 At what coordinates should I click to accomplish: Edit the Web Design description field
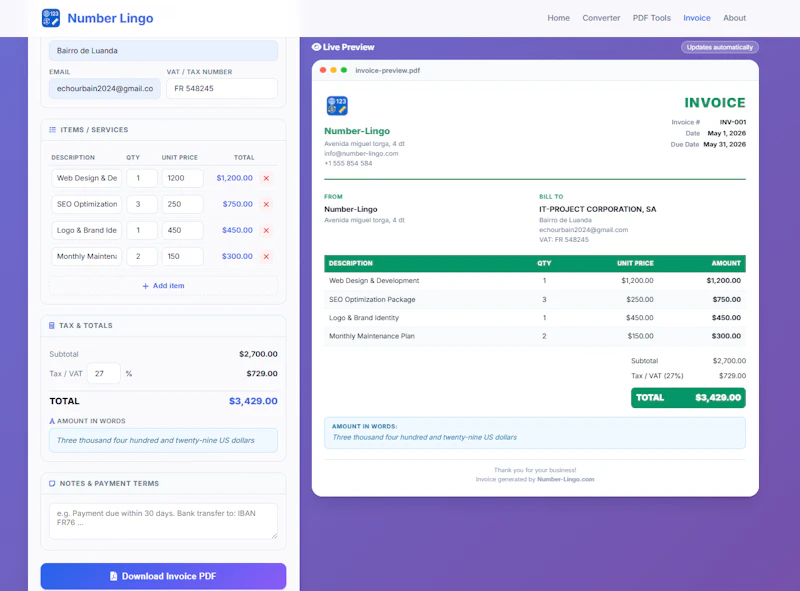pos(86,178)
